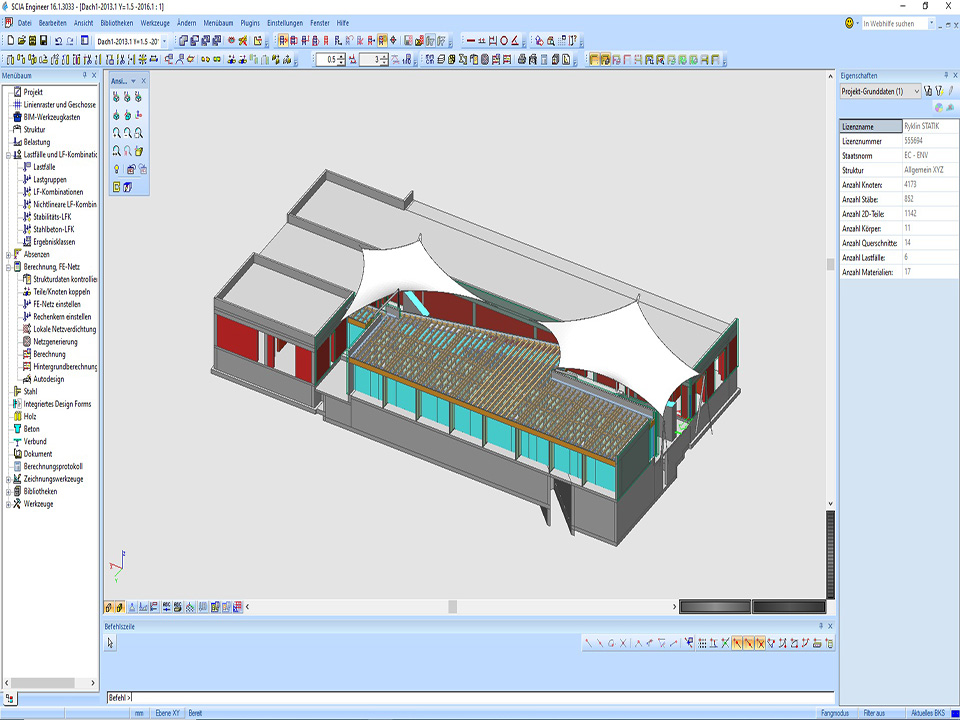Collapse the Berechnung, FE-Netz tree node
The image size is (960, 720).
[8, 267]
